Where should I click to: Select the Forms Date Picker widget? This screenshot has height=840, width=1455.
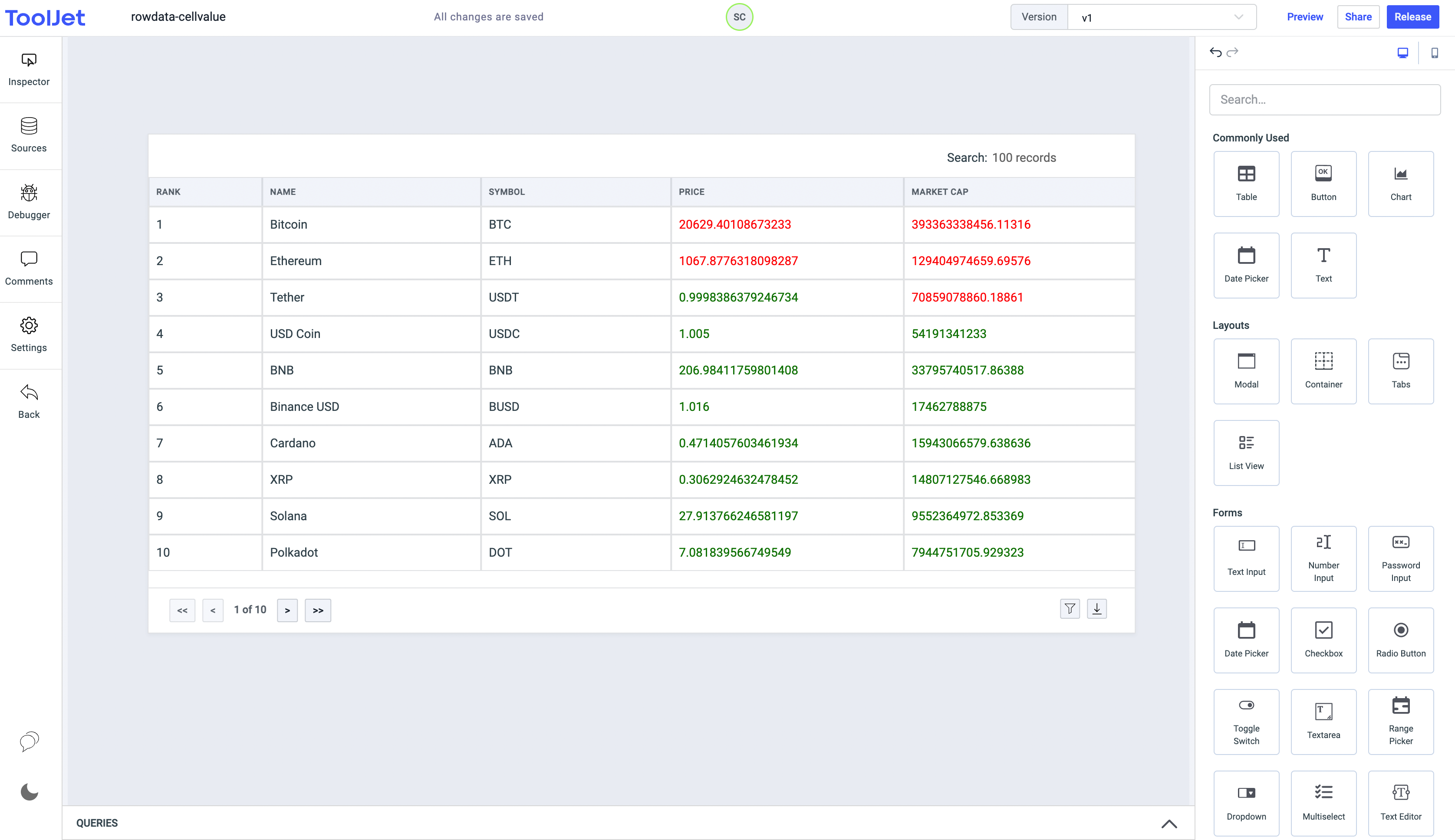pyautogui.click(x=1246, y=640)
